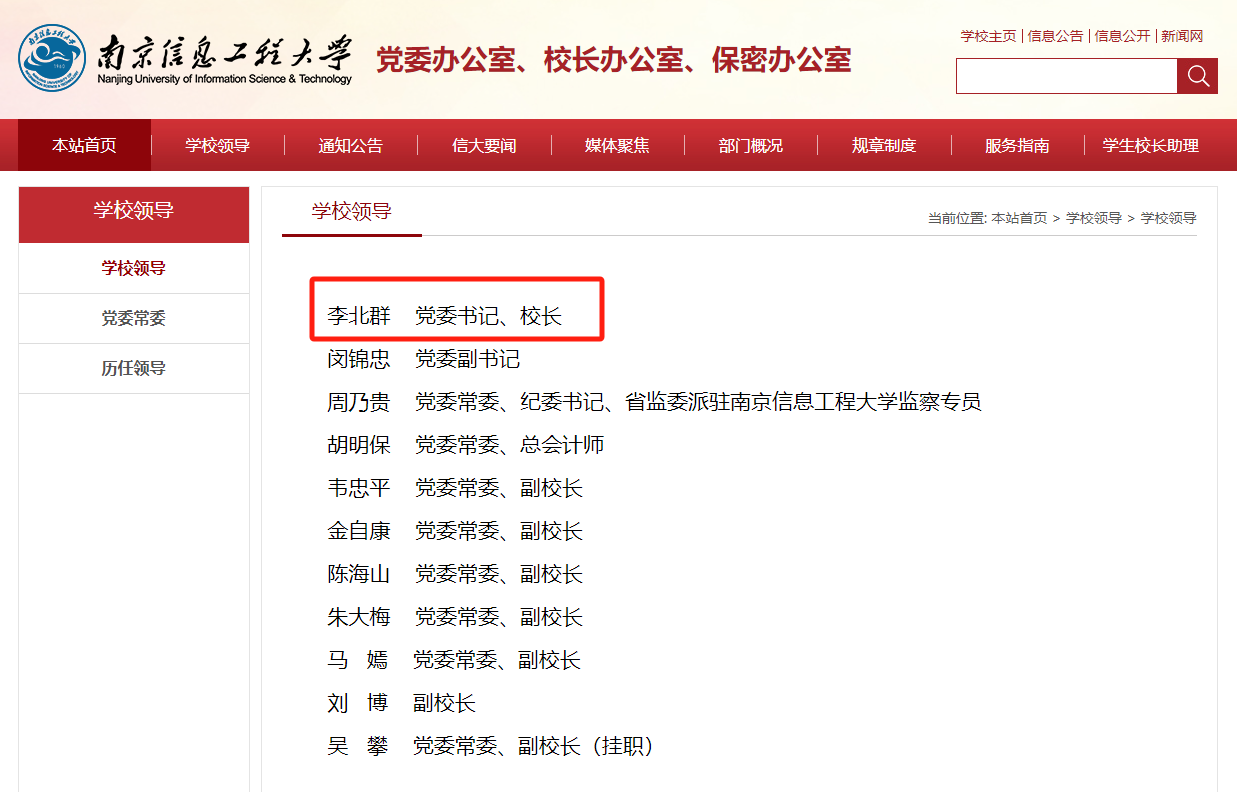Click the name 胡明保
This screenshot has width=1237, height=792.
(359, 445)
